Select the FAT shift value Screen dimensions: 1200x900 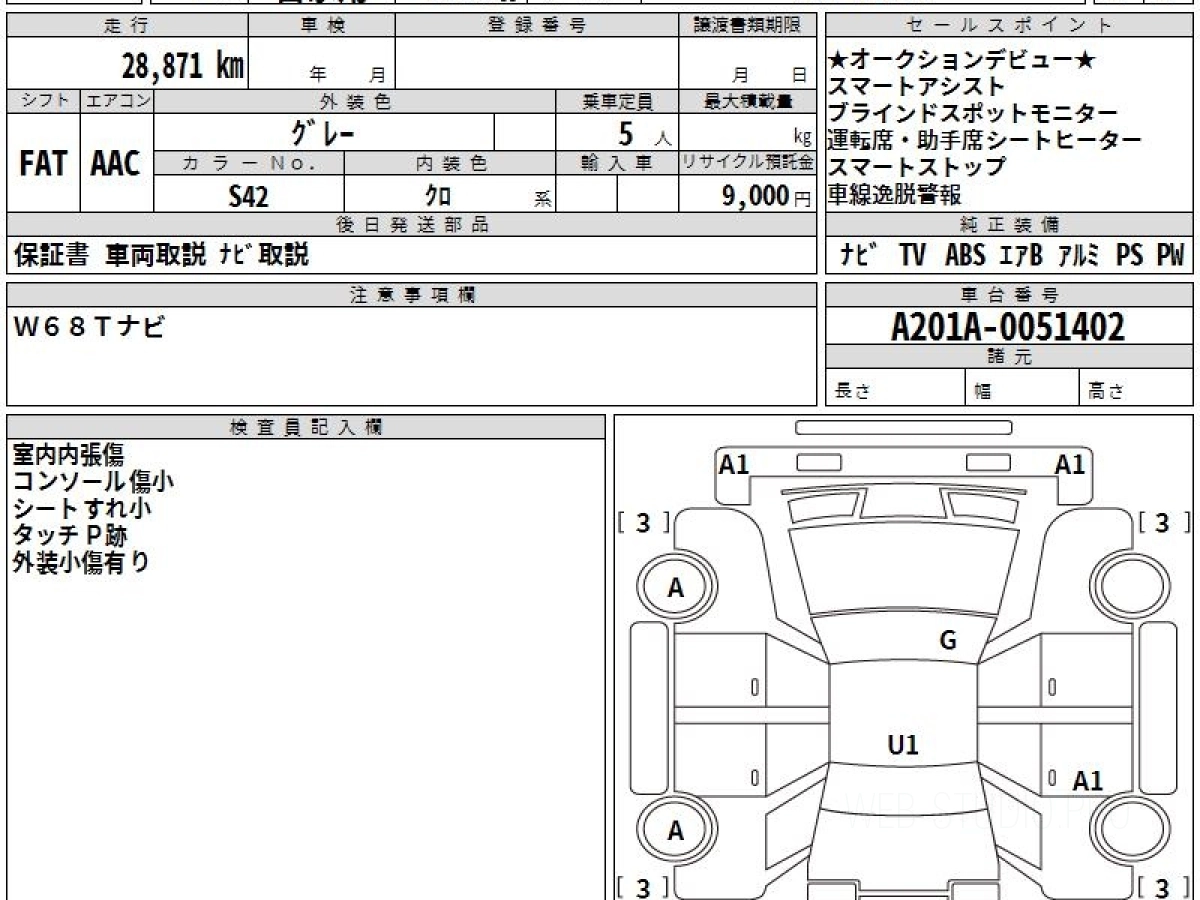click(43, 164)
